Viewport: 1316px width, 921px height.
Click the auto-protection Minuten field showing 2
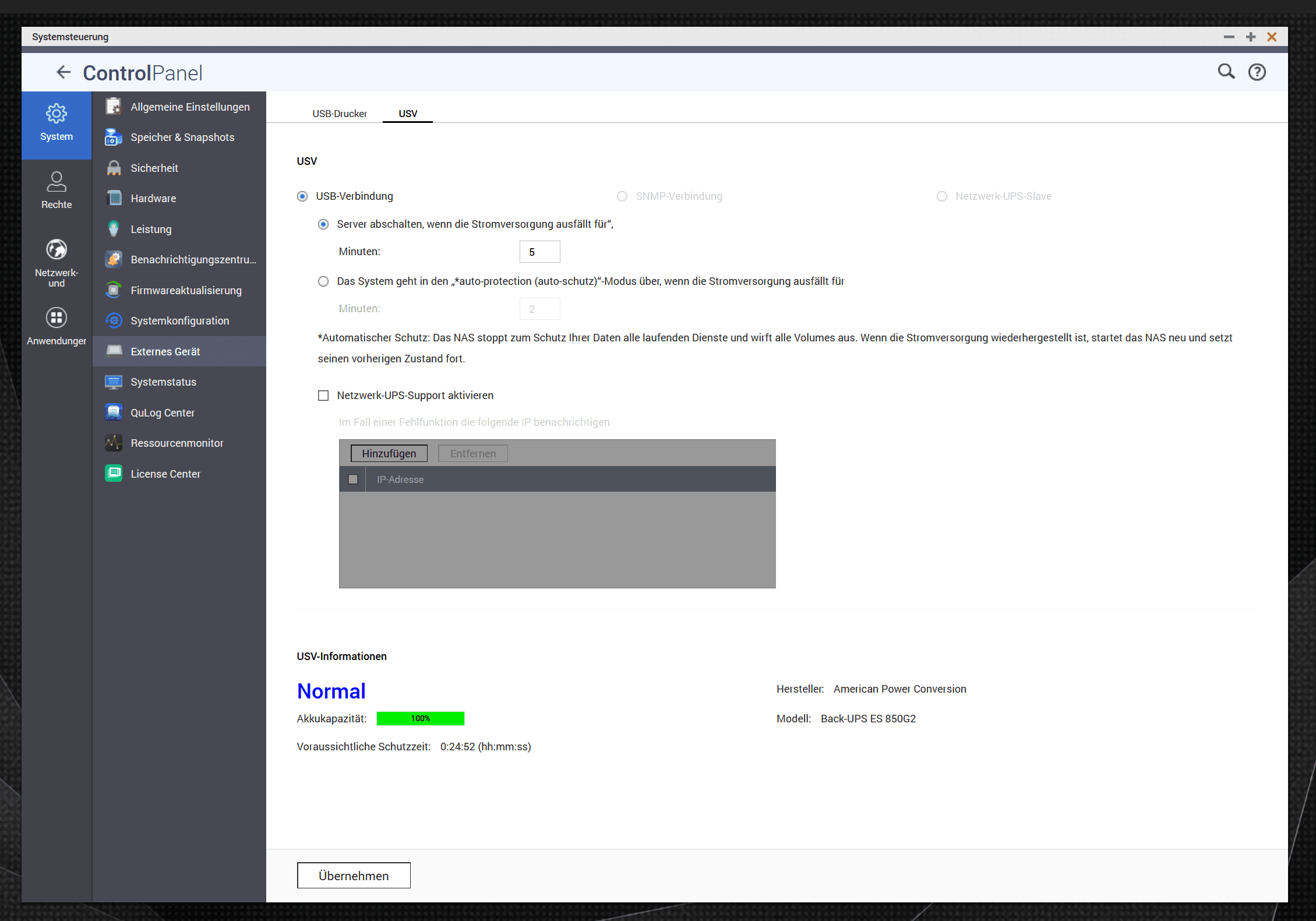point(540,309)
